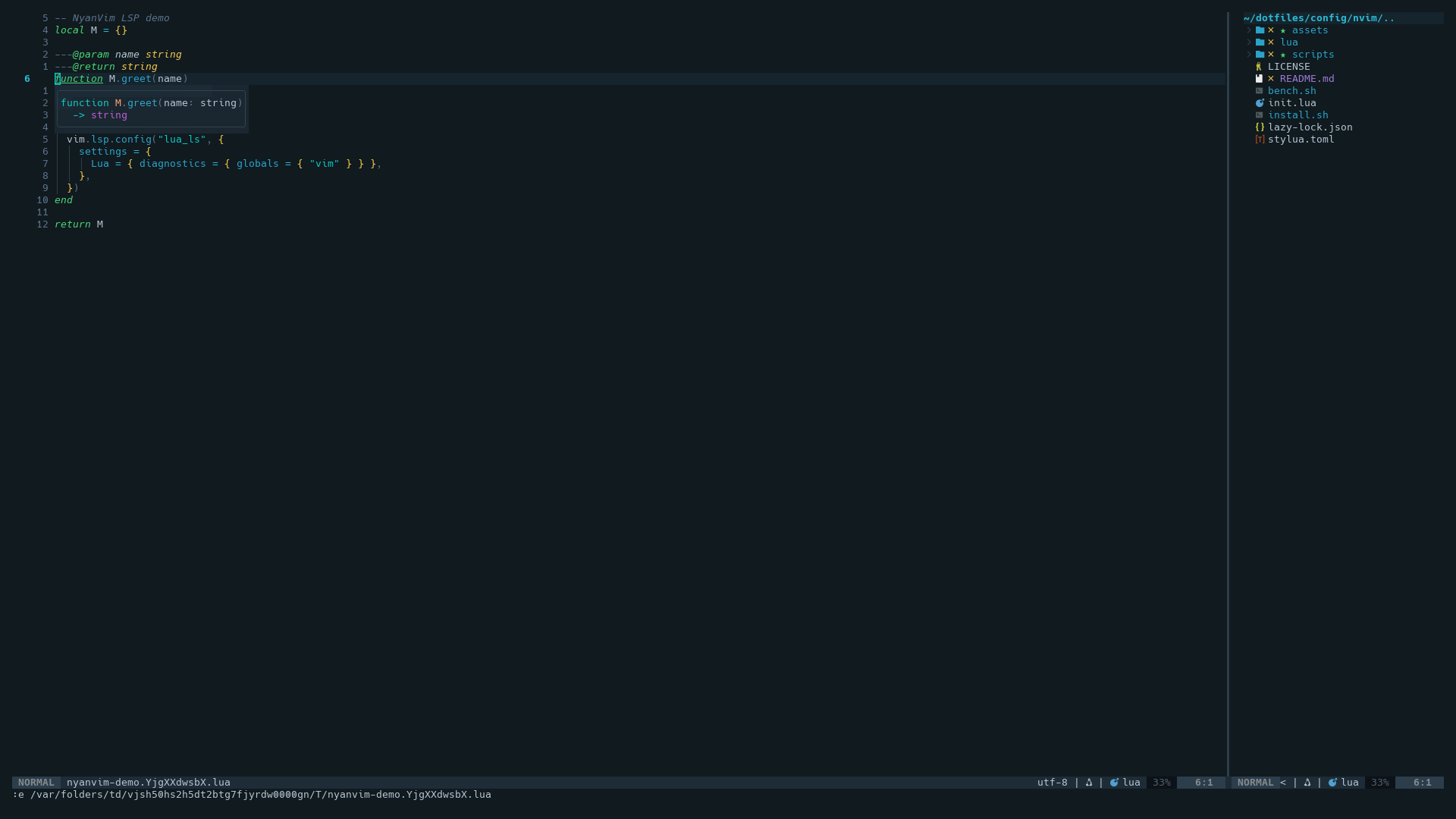Image resolution: width=1456 pixels, height=819 pixels.
Task: Click the Linux penguin icon in editor statusline
Action: [1089, 783]
